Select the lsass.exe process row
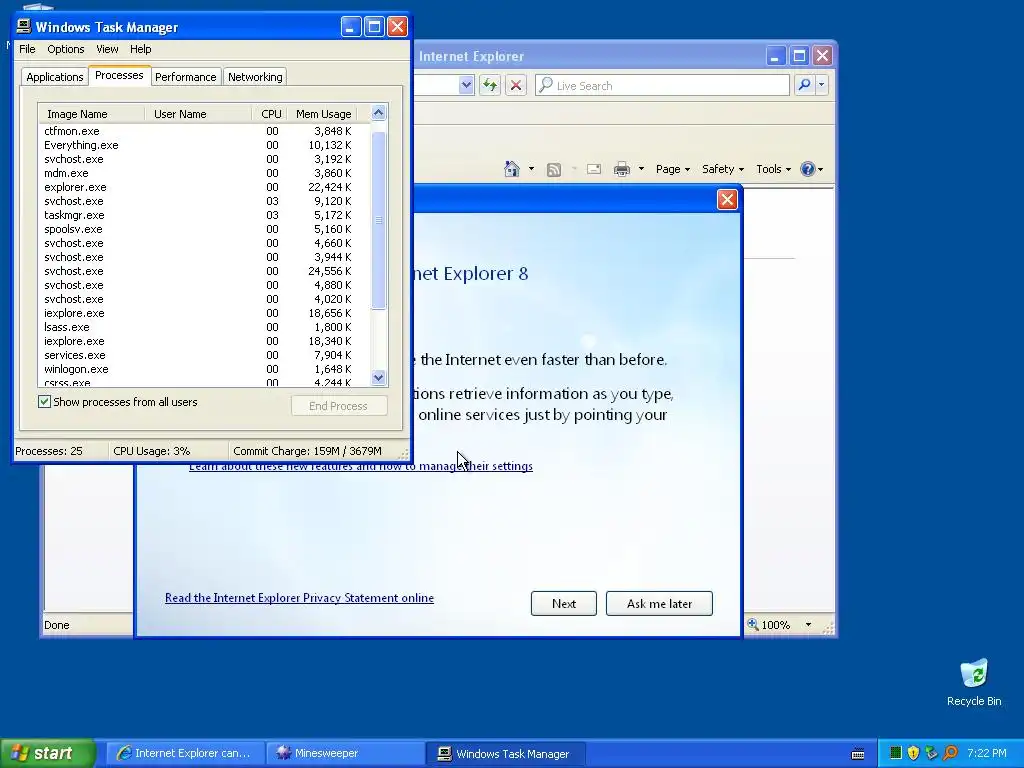 pyautogui.click(x=199, y=327)
